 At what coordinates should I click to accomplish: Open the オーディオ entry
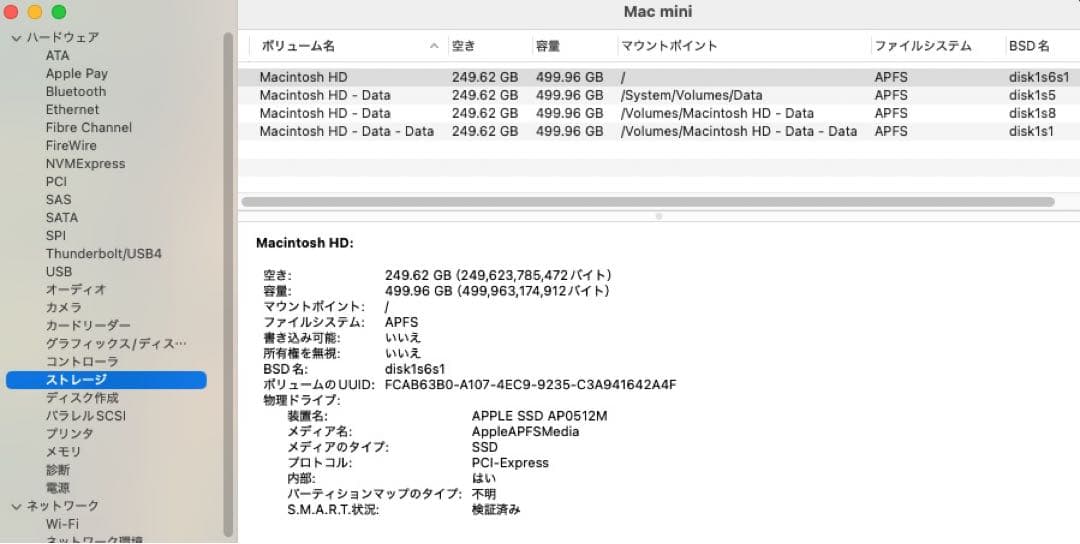click(76, 289)
